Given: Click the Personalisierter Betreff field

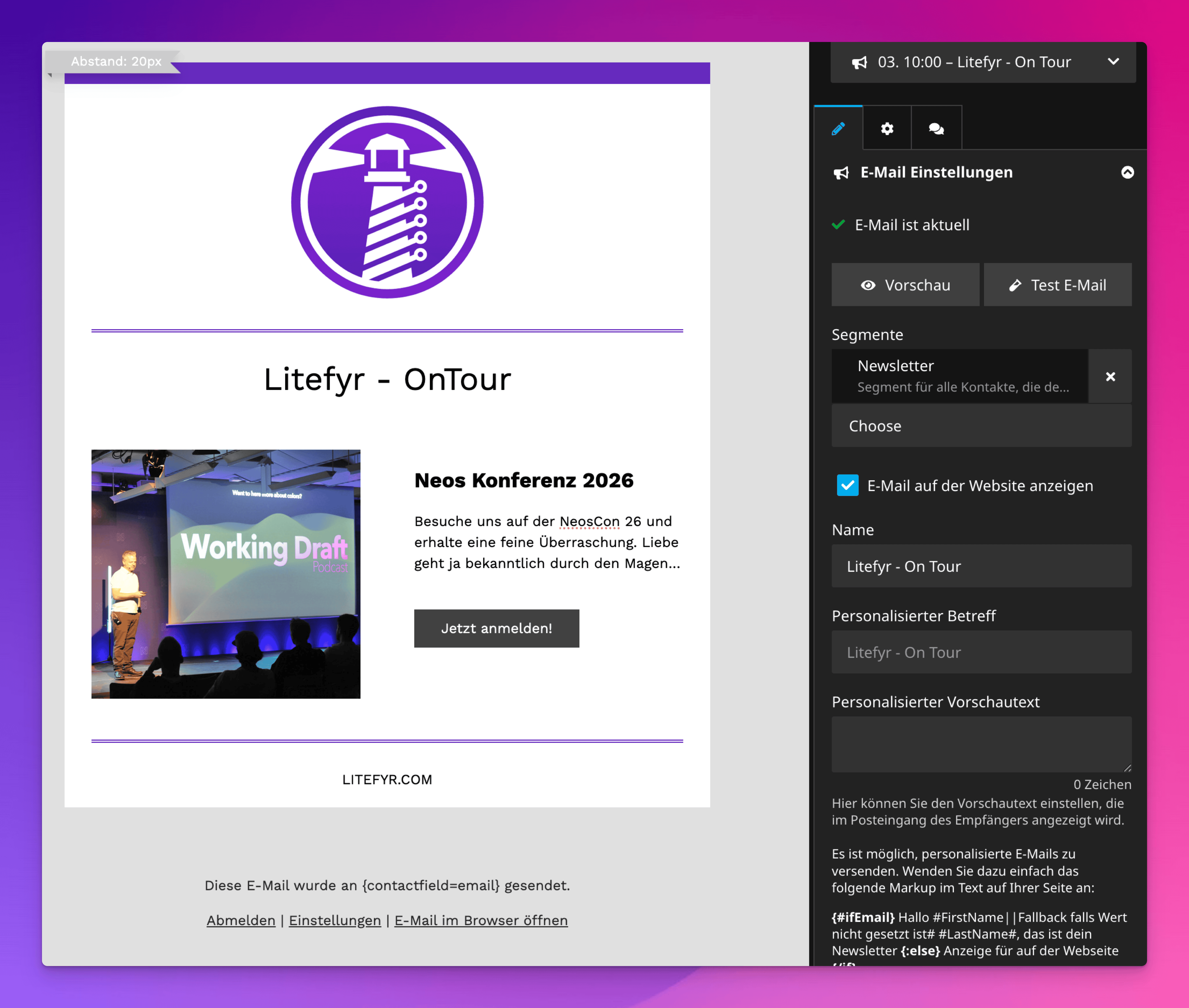Looking at the screenshot, I should [981, 652].
